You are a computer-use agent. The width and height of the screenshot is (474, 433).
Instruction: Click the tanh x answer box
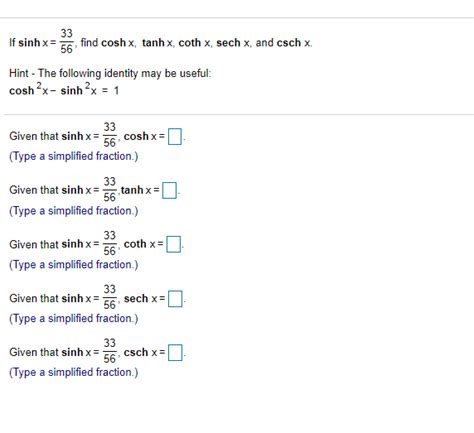click(169, 191)
